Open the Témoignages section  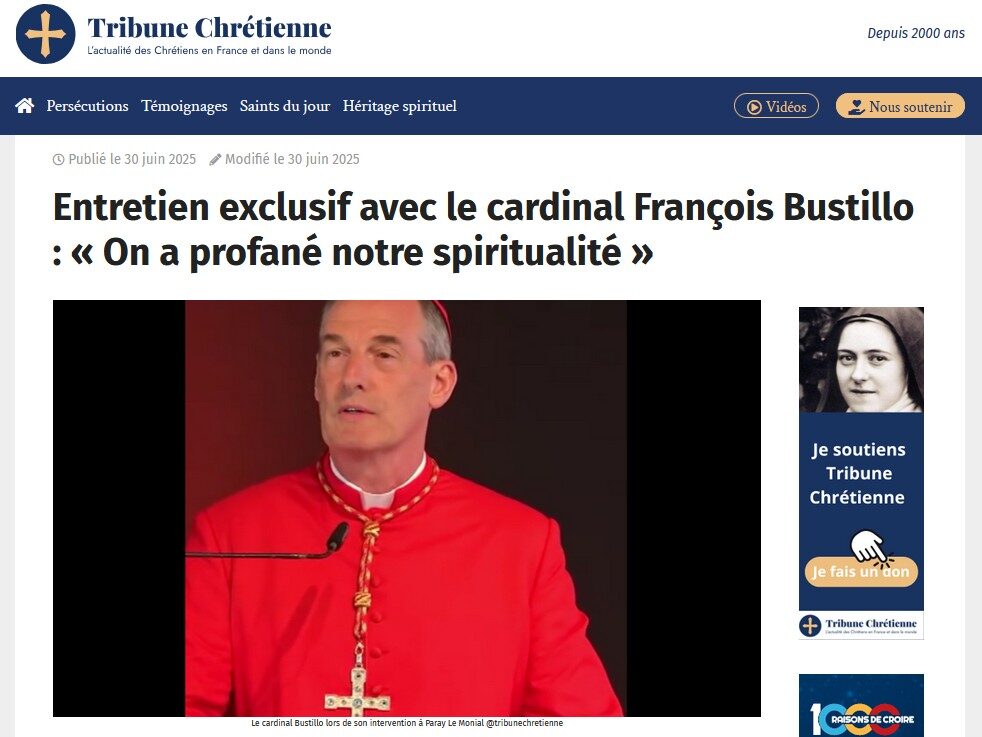[x=184, y=106]
